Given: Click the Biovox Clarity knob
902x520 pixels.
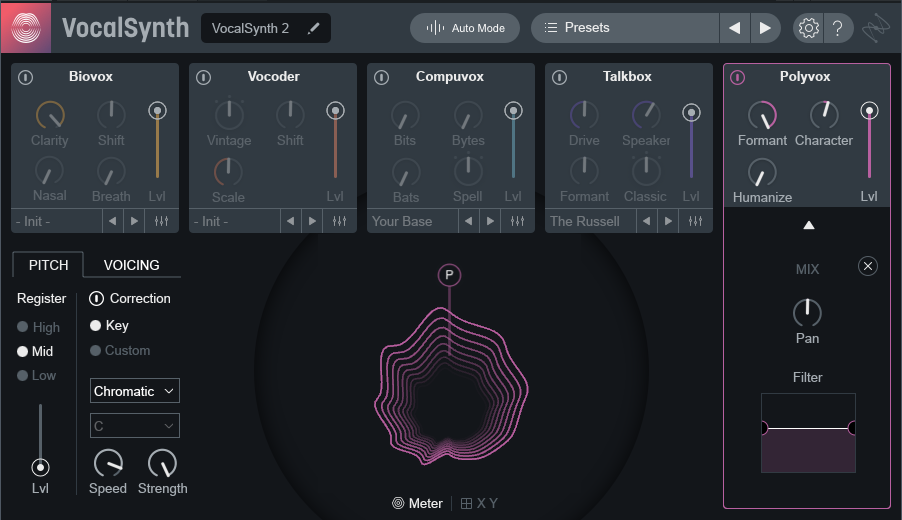Looking at the screenshot, I should pos(51,115).
